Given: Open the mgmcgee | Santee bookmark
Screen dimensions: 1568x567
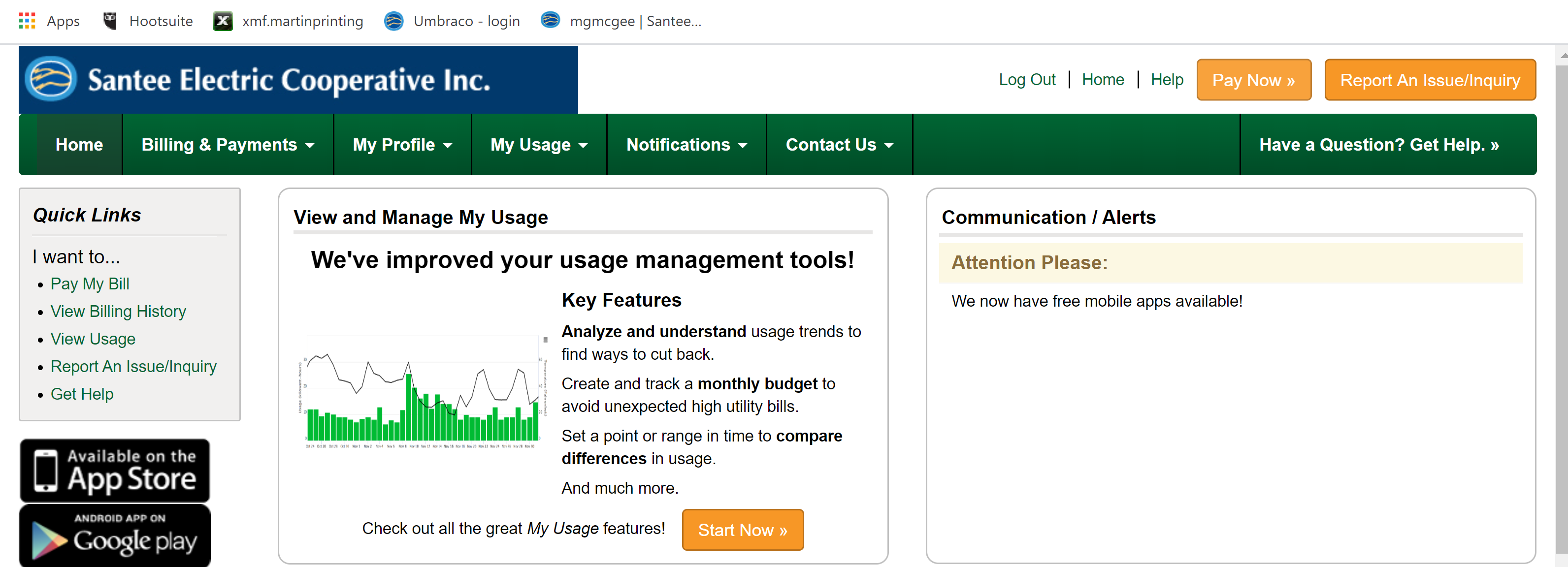Looking at the screenshot, I should (x=621, y=21).
